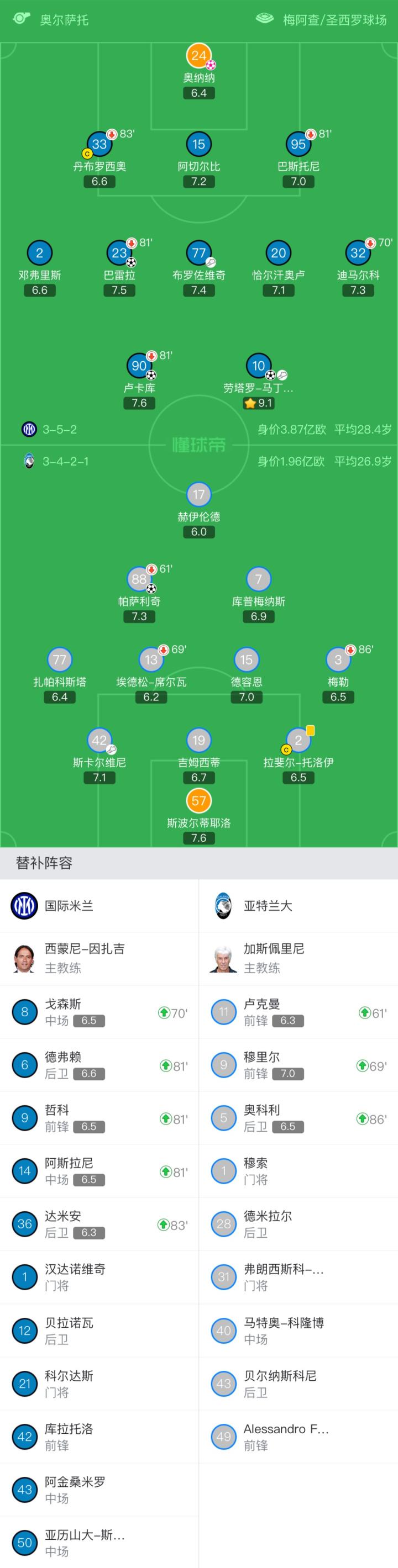Tap 巴雷拉 number 23 on pitch
Image resolution: width=398 pixels, height=1568 pixels.
[x=119, y=253]
